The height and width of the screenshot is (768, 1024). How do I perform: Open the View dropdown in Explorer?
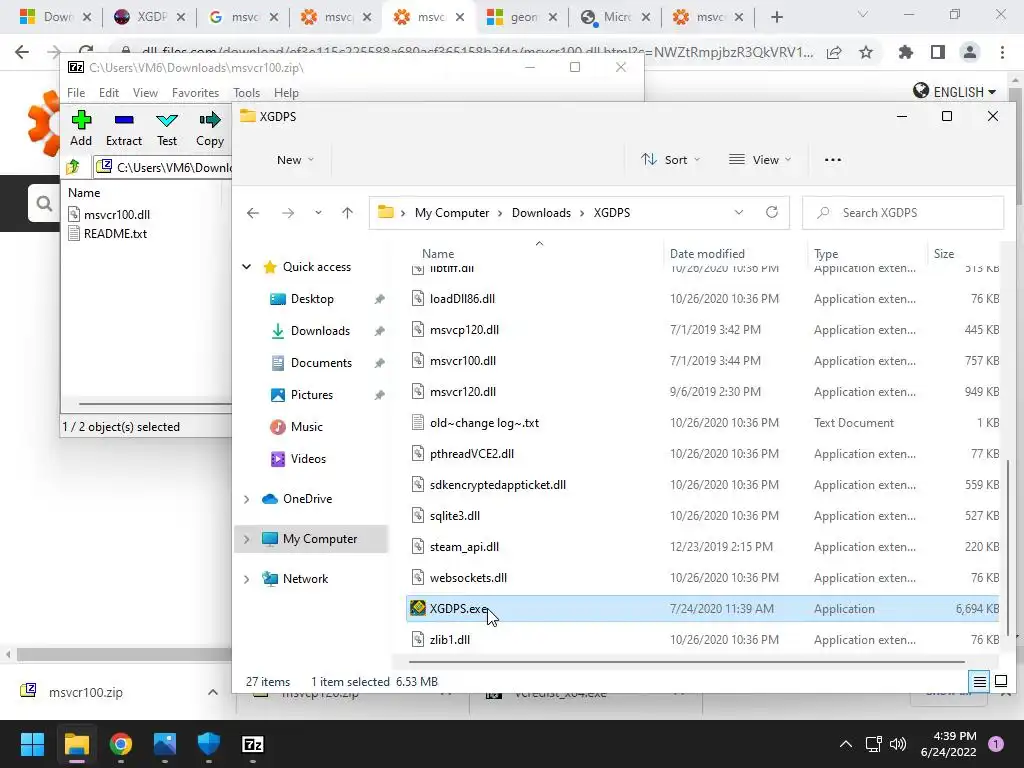760,160
